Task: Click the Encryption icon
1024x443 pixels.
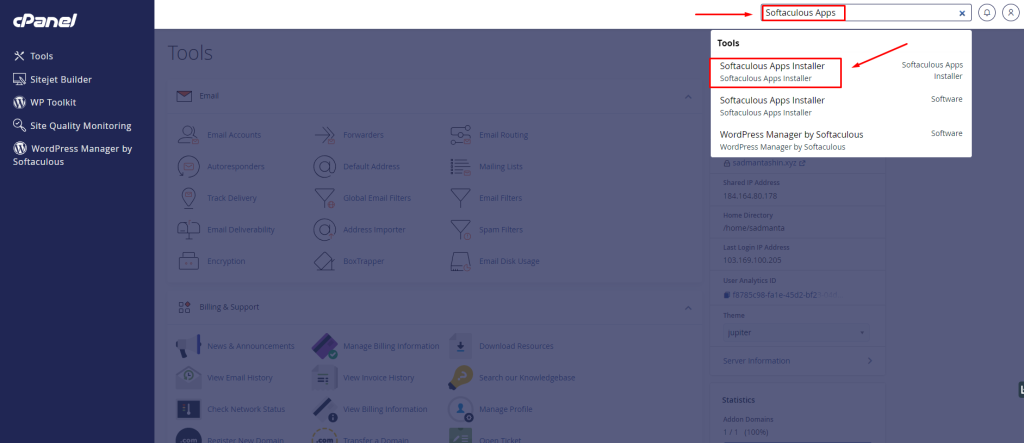Action: [x=188, y=261]
